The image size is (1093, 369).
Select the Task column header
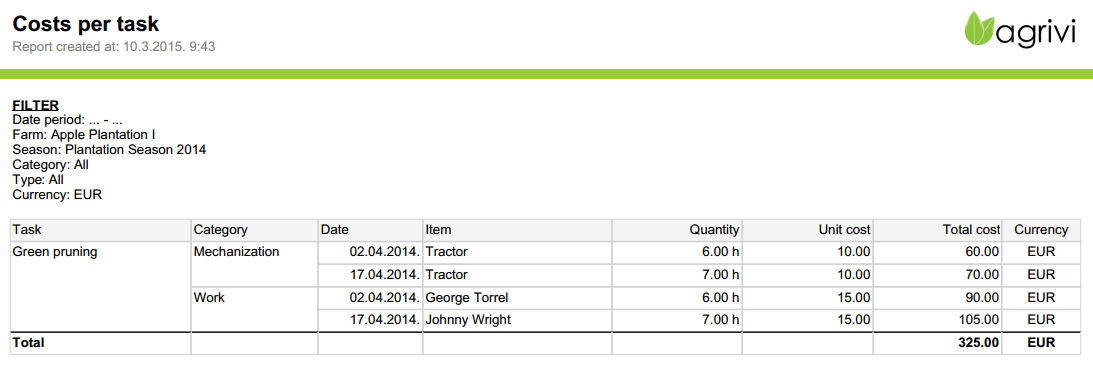(x=101, y=229)
